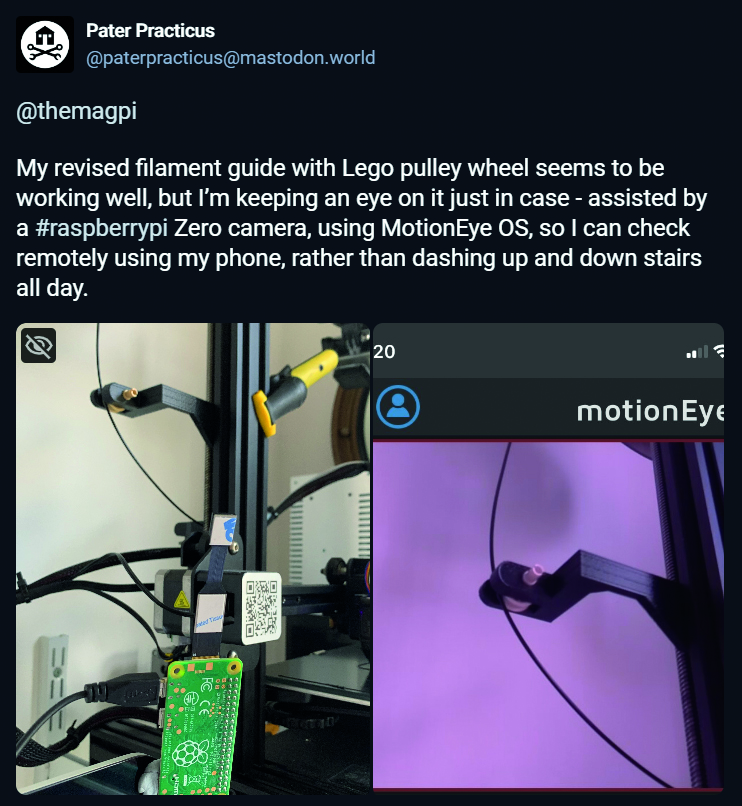Click the motionEye title text
The width and height of the screenshot is (742, 806).
(650, 411)
